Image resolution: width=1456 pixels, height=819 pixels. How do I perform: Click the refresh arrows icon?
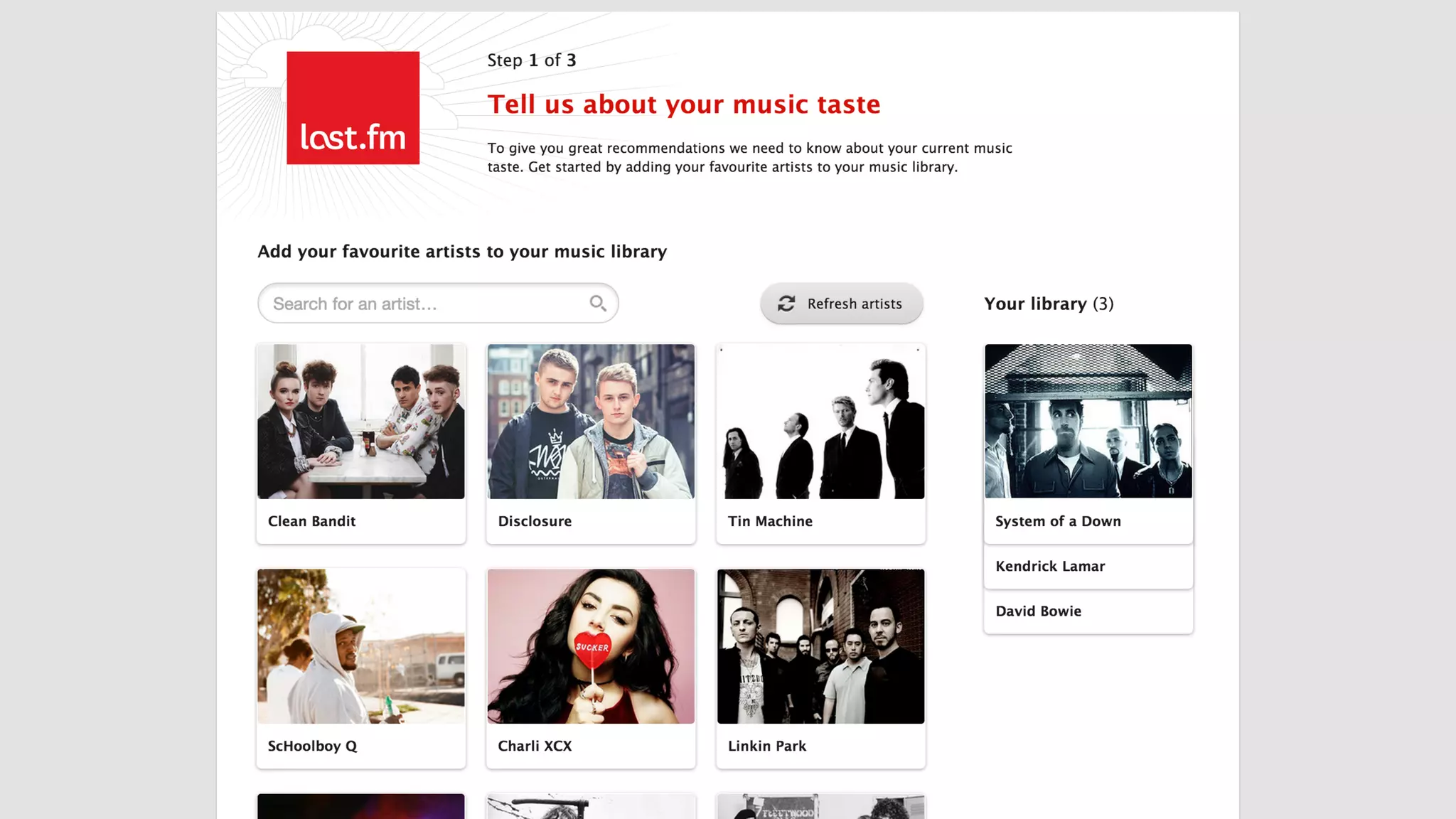(x=786, y=304)
